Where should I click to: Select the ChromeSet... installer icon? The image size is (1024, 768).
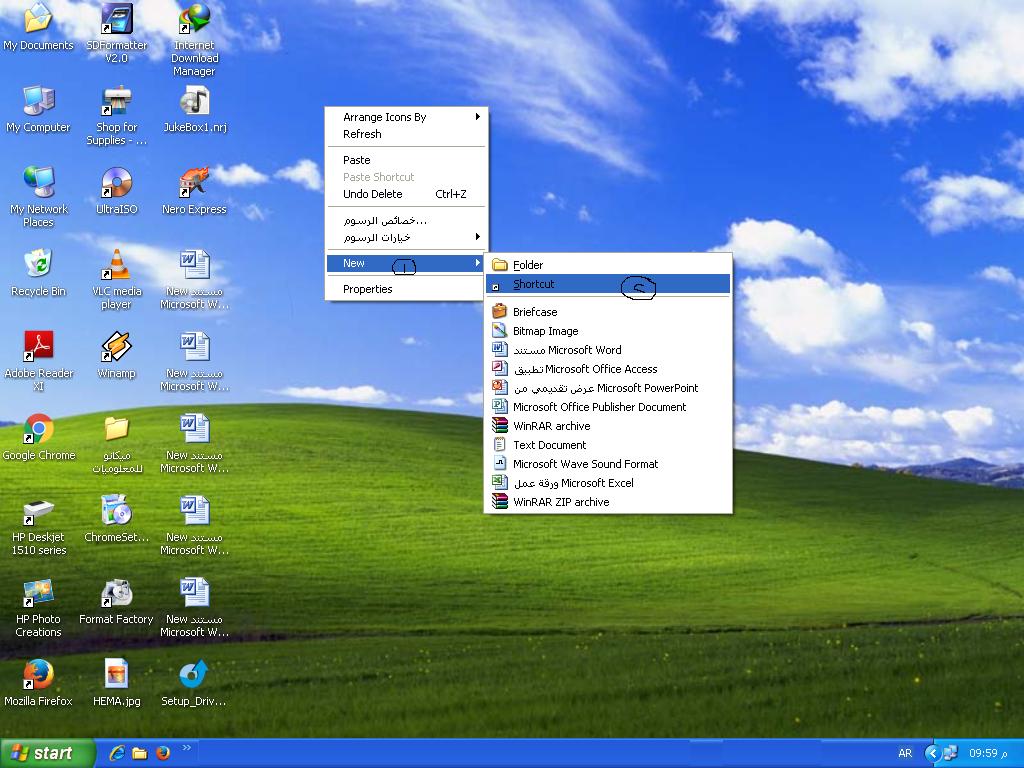(117, 519)
